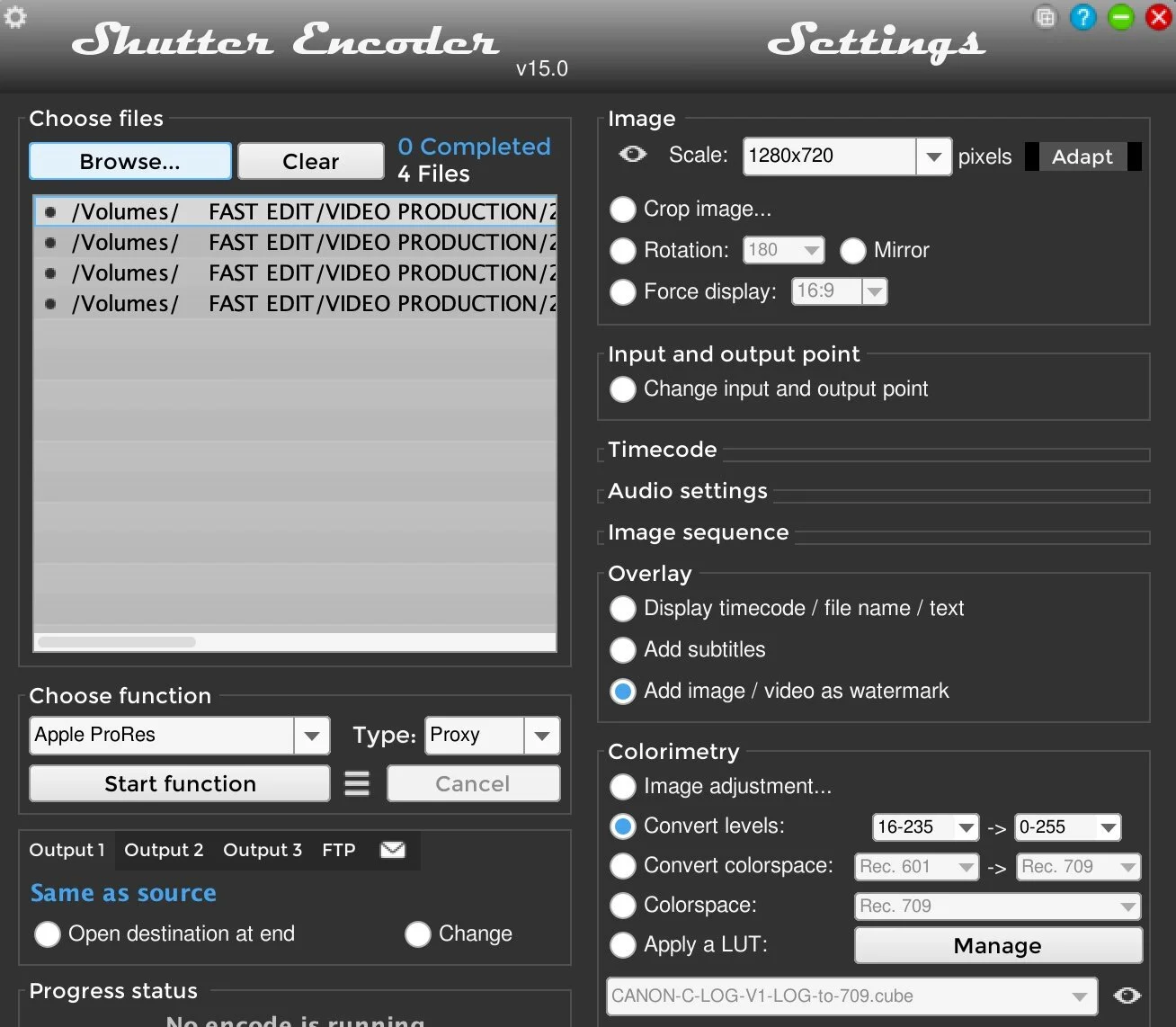Select the second file in the list
The width and height of the screenshot is (1176, 1027).
coord(296,243)
